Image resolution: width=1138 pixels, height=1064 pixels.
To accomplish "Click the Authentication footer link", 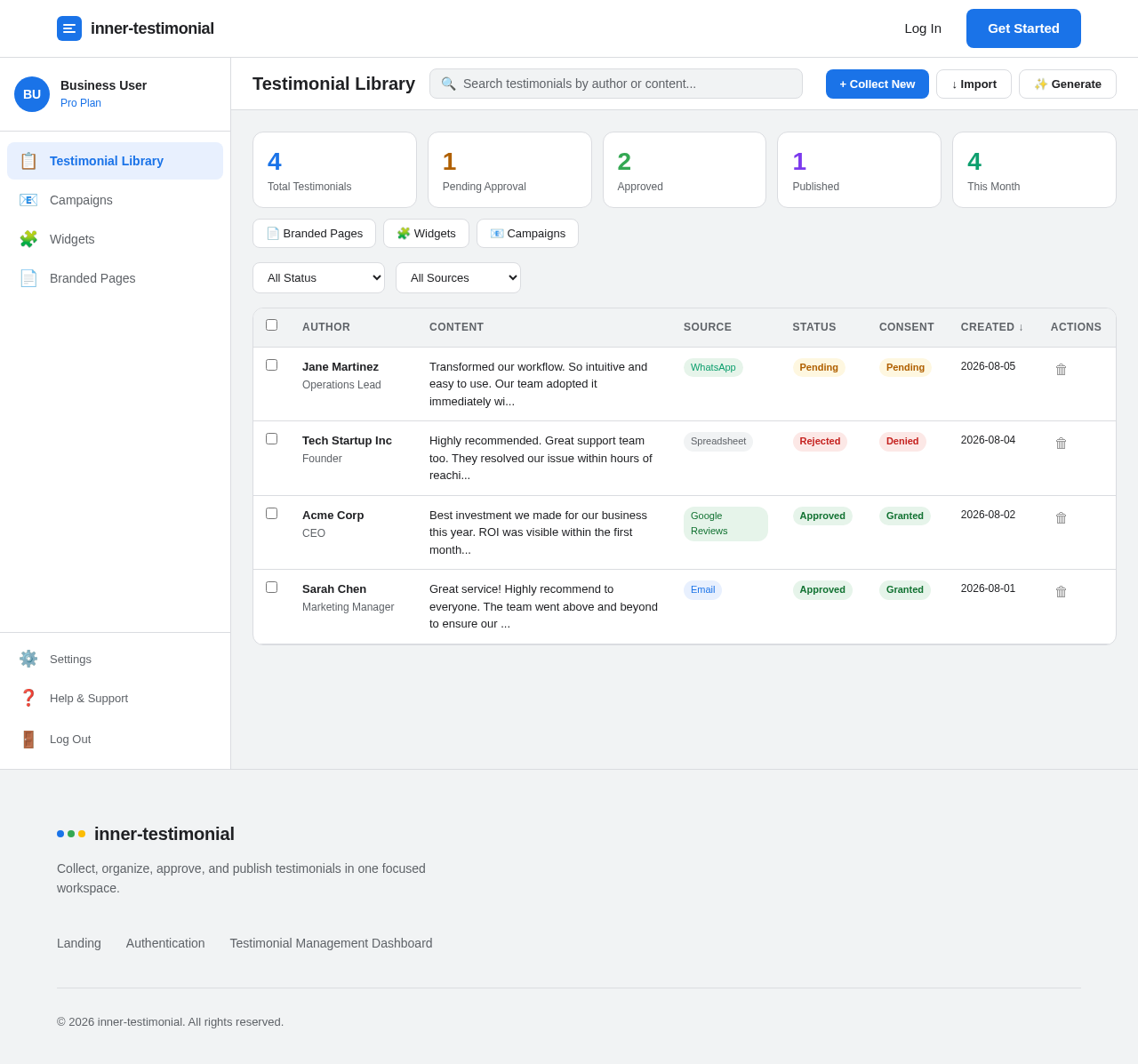I will (x=165, y=943).
